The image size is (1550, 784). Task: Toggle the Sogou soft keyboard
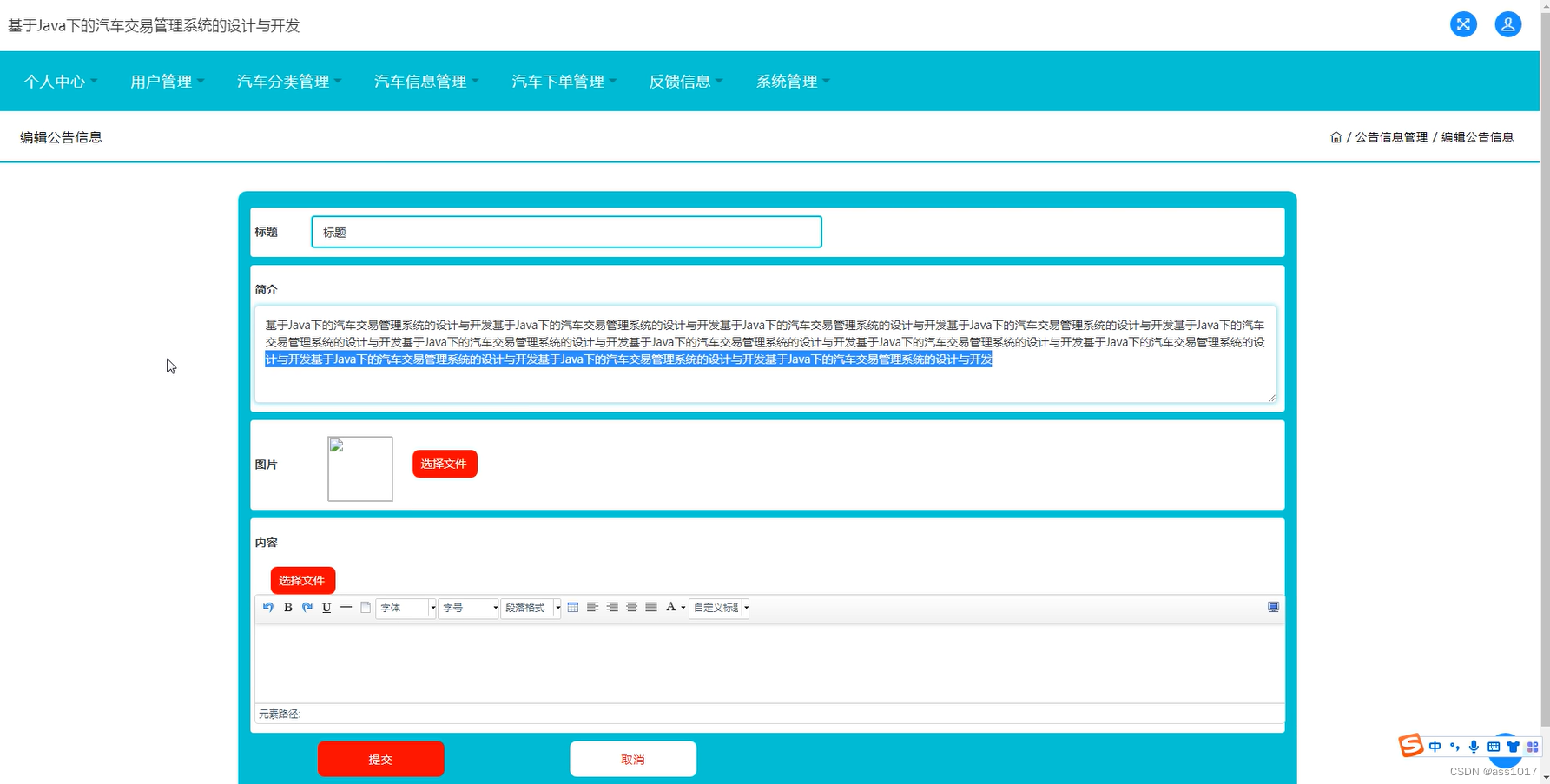point(1494,746)
